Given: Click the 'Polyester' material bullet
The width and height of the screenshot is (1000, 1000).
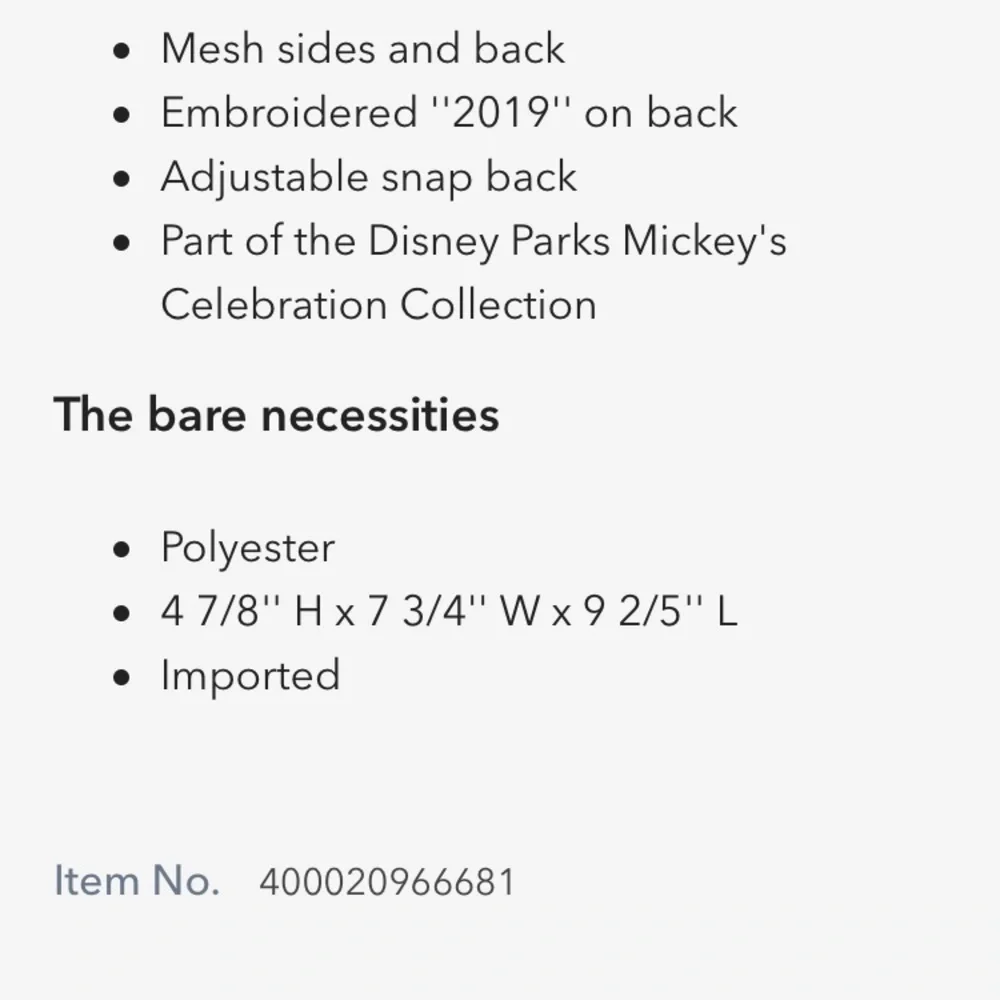Looking at the screenshot, I should 247,548.
